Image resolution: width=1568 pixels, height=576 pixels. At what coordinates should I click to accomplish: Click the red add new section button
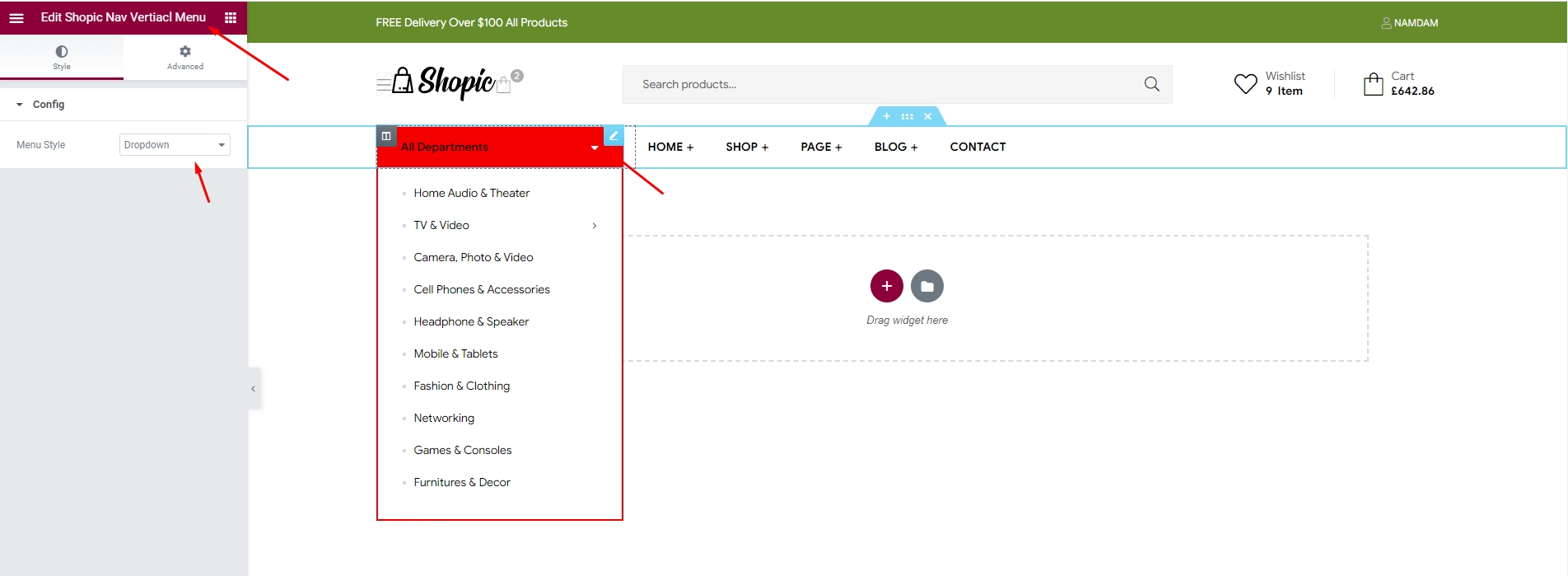coord(886,286)
